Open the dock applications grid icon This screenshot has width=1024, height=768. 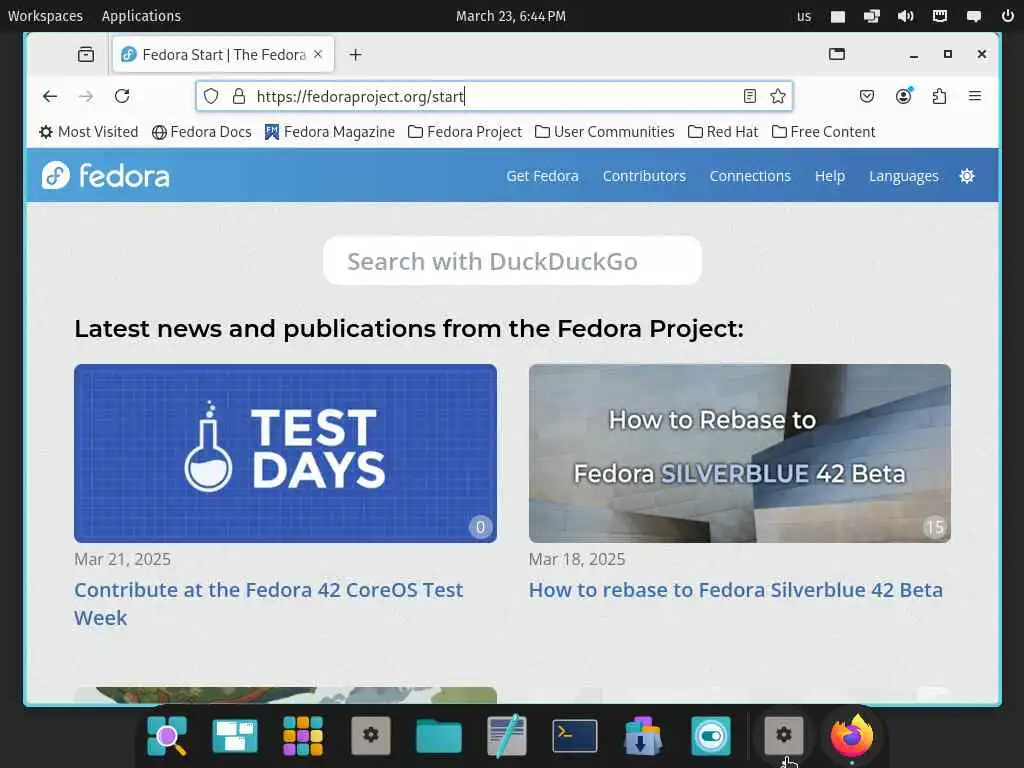pos(303,736)
